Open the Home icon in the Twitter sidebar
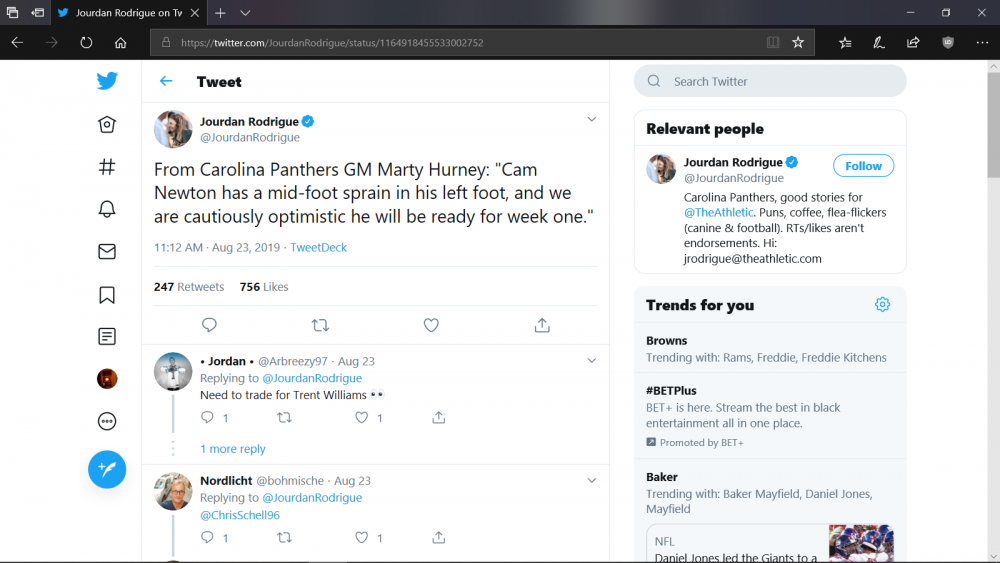 (107, 124)
